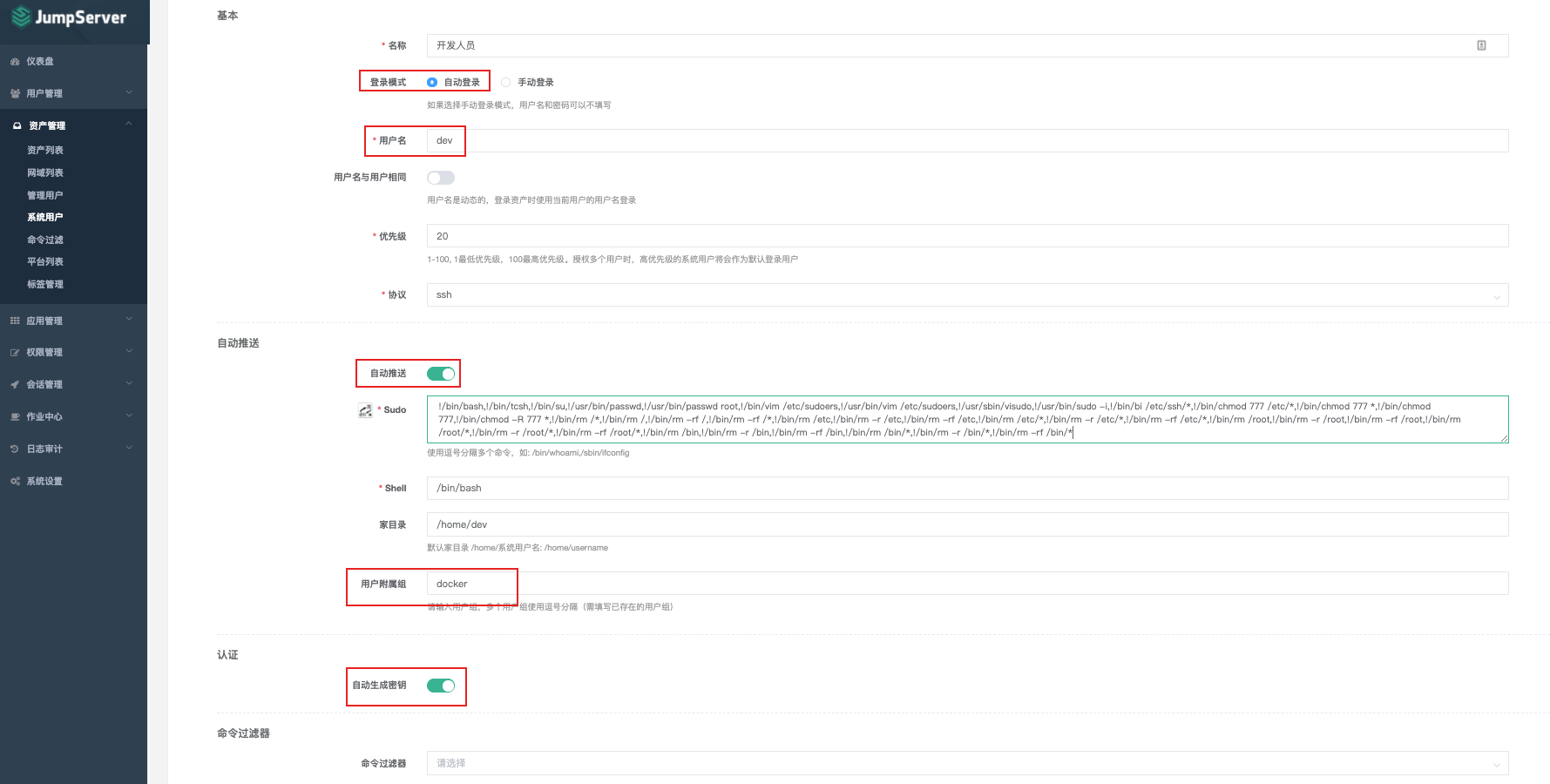Click the 用户名 input field
The width and height of the screenshot is (1550, 784).
(967, 141)
